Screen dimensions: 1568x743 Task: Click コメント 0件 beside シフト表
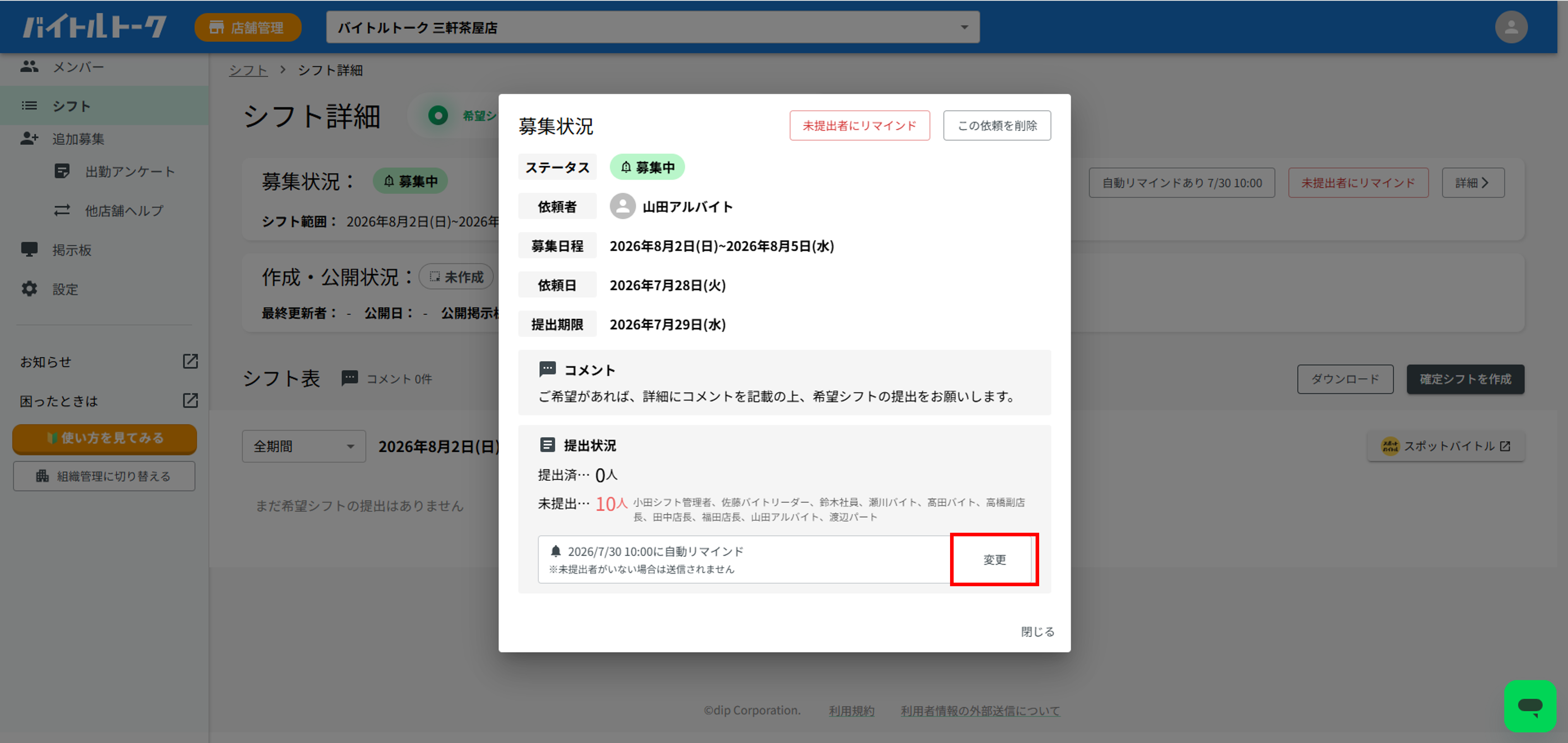pos(399,378)
